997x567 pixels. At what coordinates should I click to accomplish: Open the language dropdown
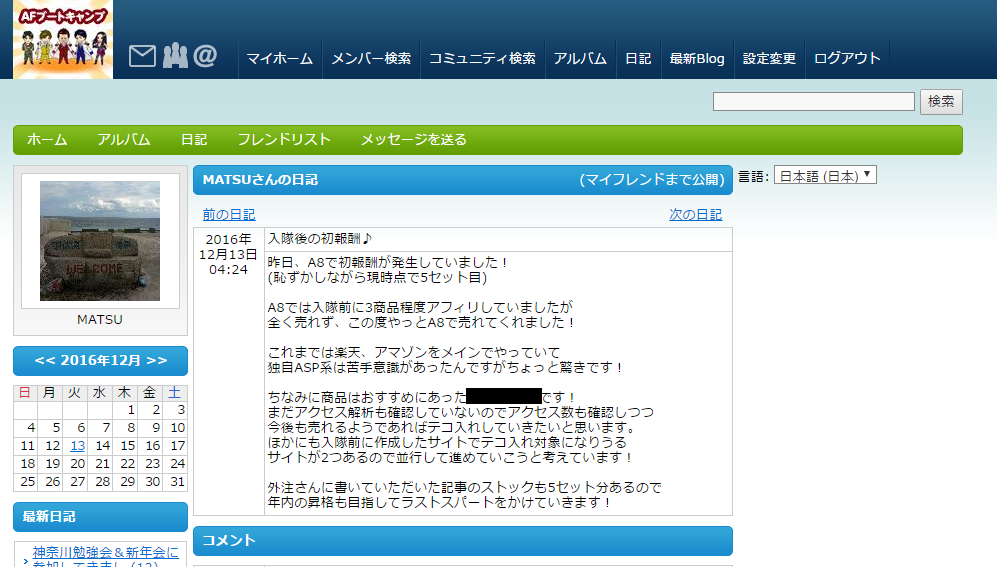coord(825,175)
